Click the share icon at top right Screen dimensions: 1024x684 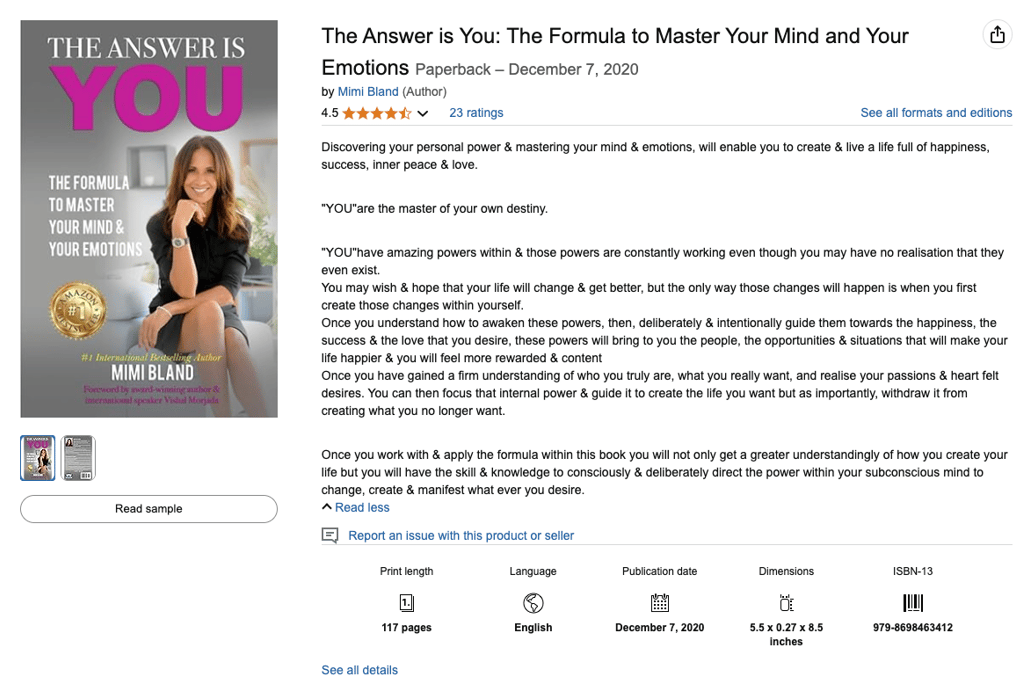(997, 35)
